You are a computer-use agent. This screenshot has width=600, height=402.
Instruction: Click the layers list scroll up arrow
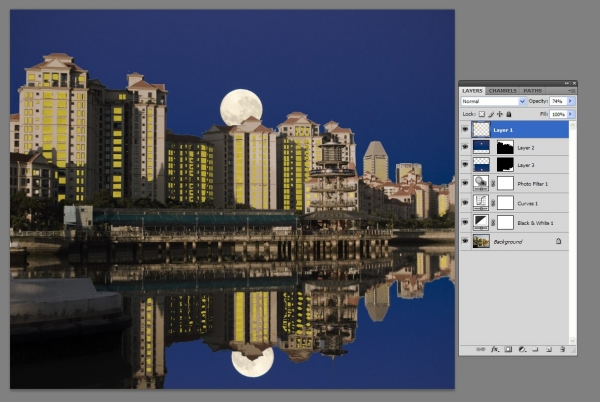click(x=572, y=125)
